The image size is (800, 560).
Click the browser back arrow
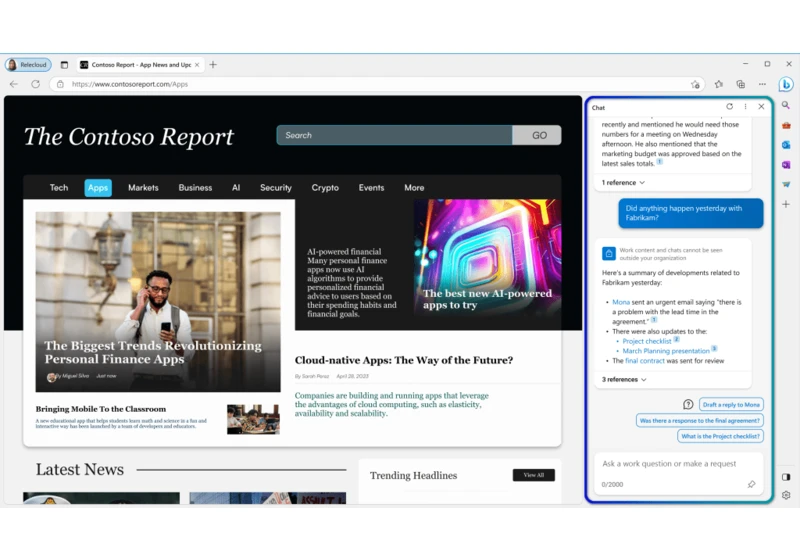pyautogui.click(x=14, y=84)
